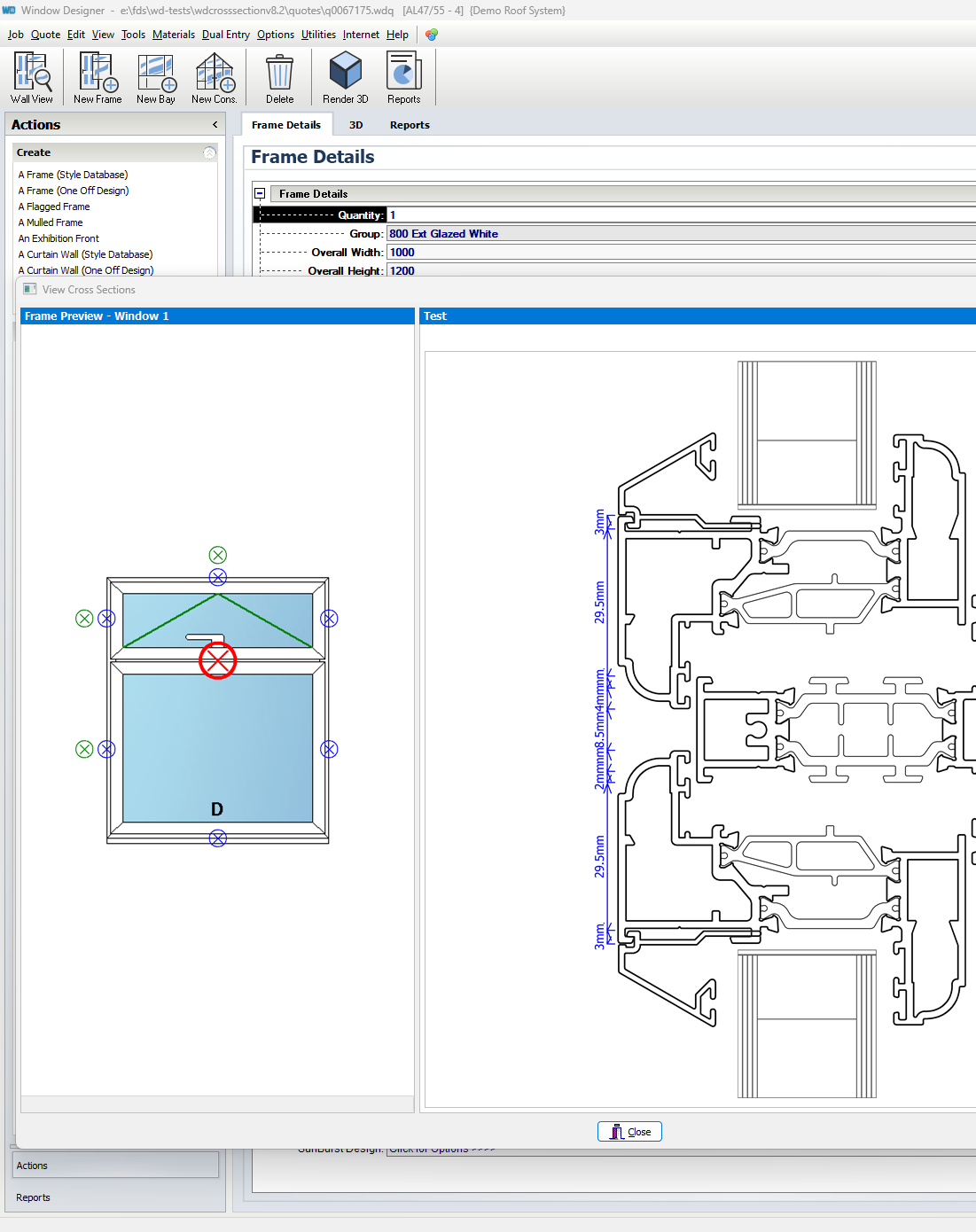Click the New Frame toolbar icon
This screenshot has height=1232, width=976.
(98, 78)
